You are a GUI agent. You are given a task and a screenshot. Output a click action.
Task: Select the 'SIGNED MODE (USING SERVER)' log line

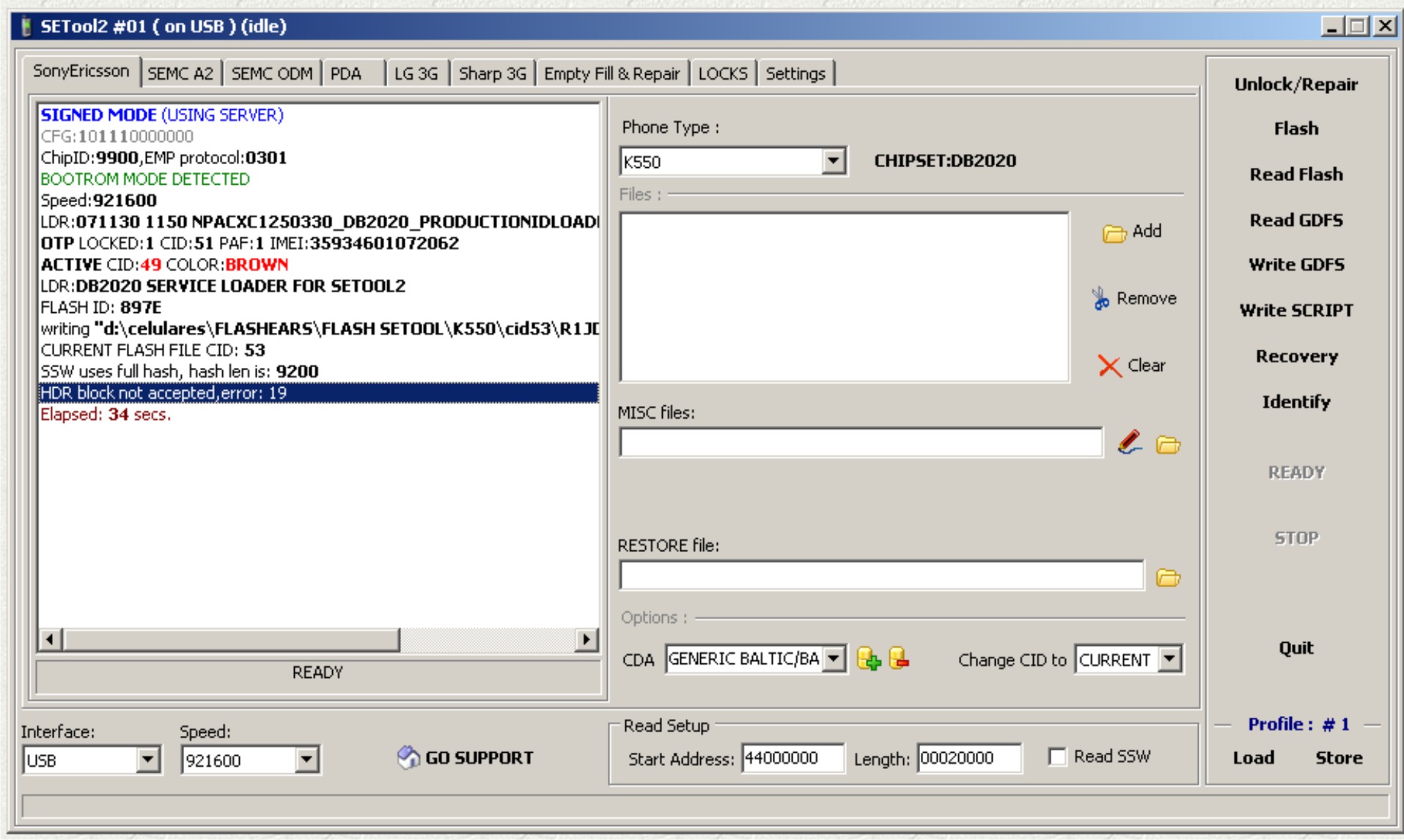[162, 115]
